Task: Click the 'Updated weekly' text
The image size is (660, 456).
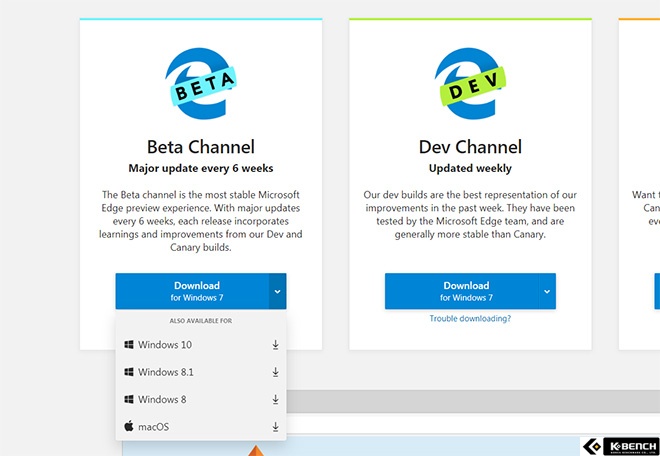Action: tap(470, 168)
